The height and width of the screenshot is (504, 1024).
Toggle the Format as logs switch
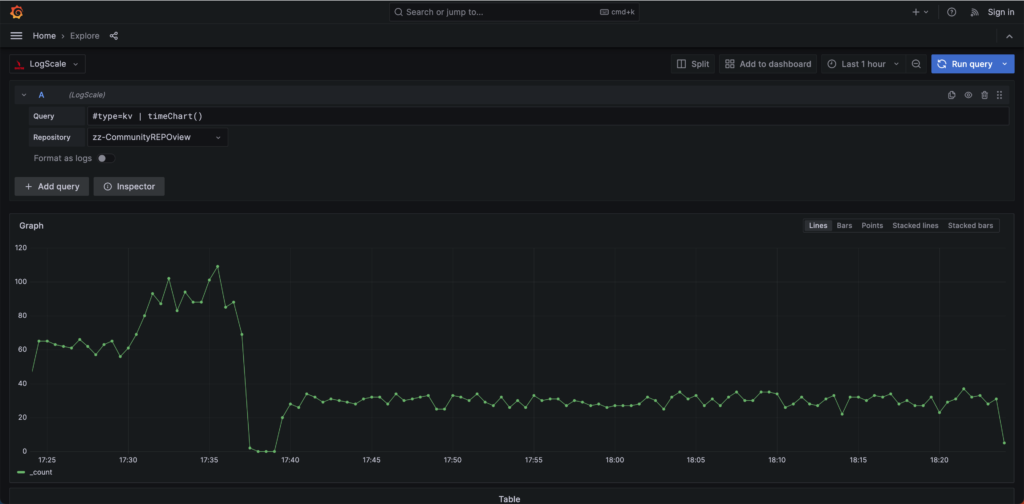pos(106,158)
